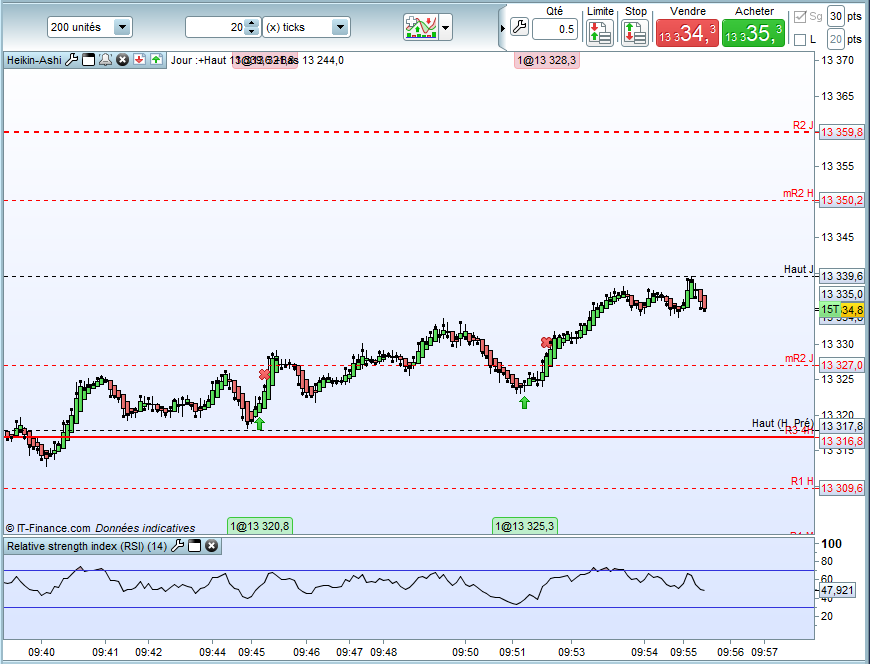Image resolution: width=870 pixels, height=664 pixels.
Task: Select the 1@13 328,3 order label
Action: point(547,60)
